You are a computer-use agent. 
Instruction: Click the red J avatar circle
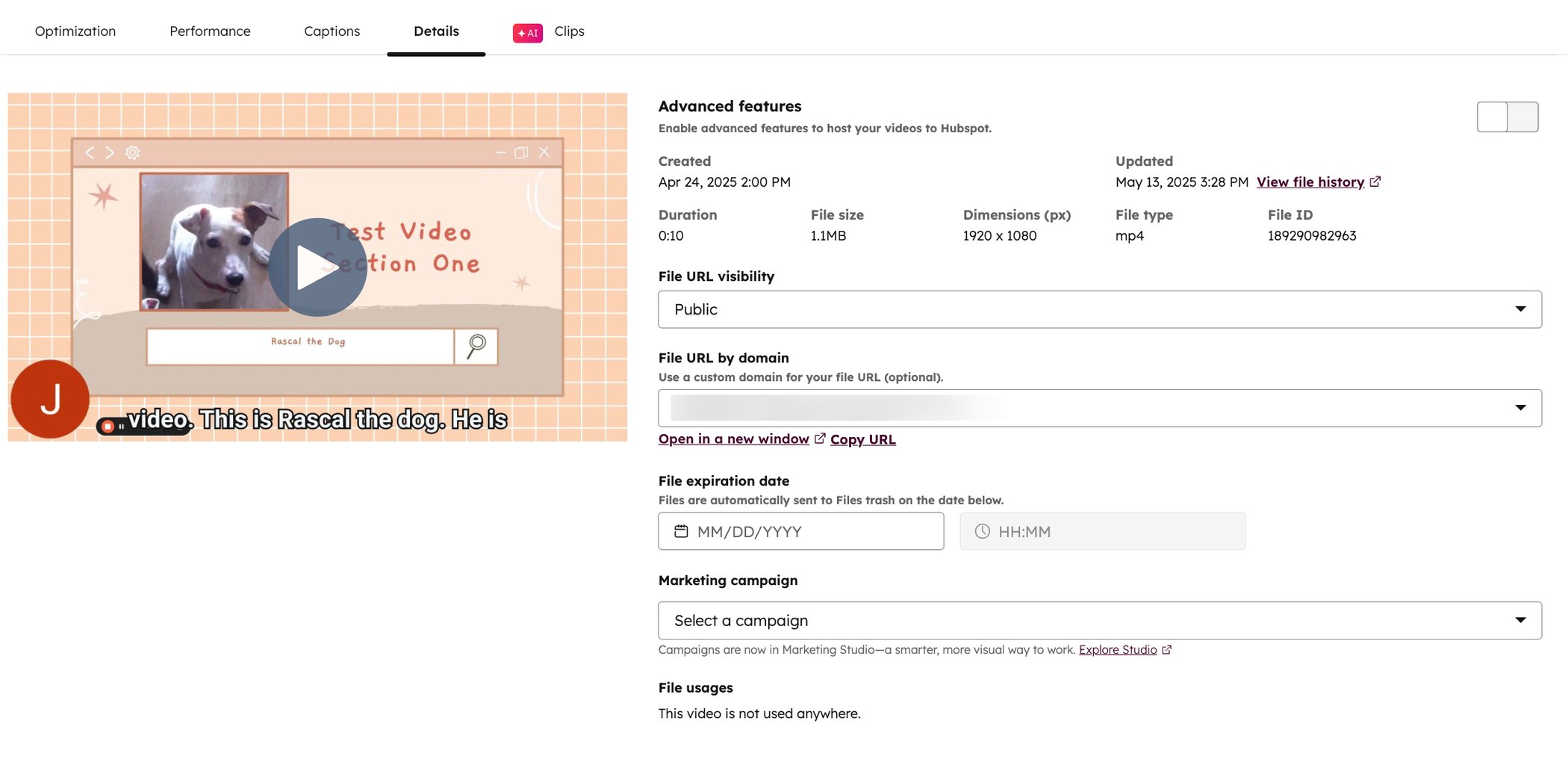[50, 399]
